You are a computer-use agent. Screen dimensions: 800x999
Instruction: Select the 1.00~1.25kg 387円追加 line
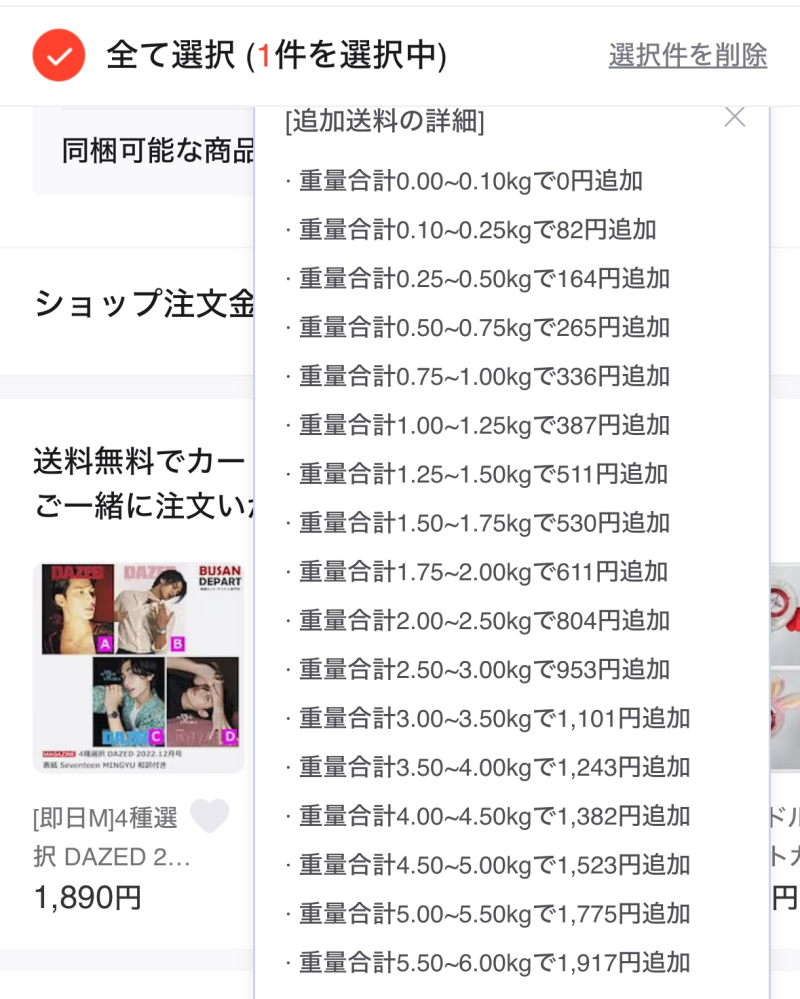pyautogui.click(x=478, y=425)
